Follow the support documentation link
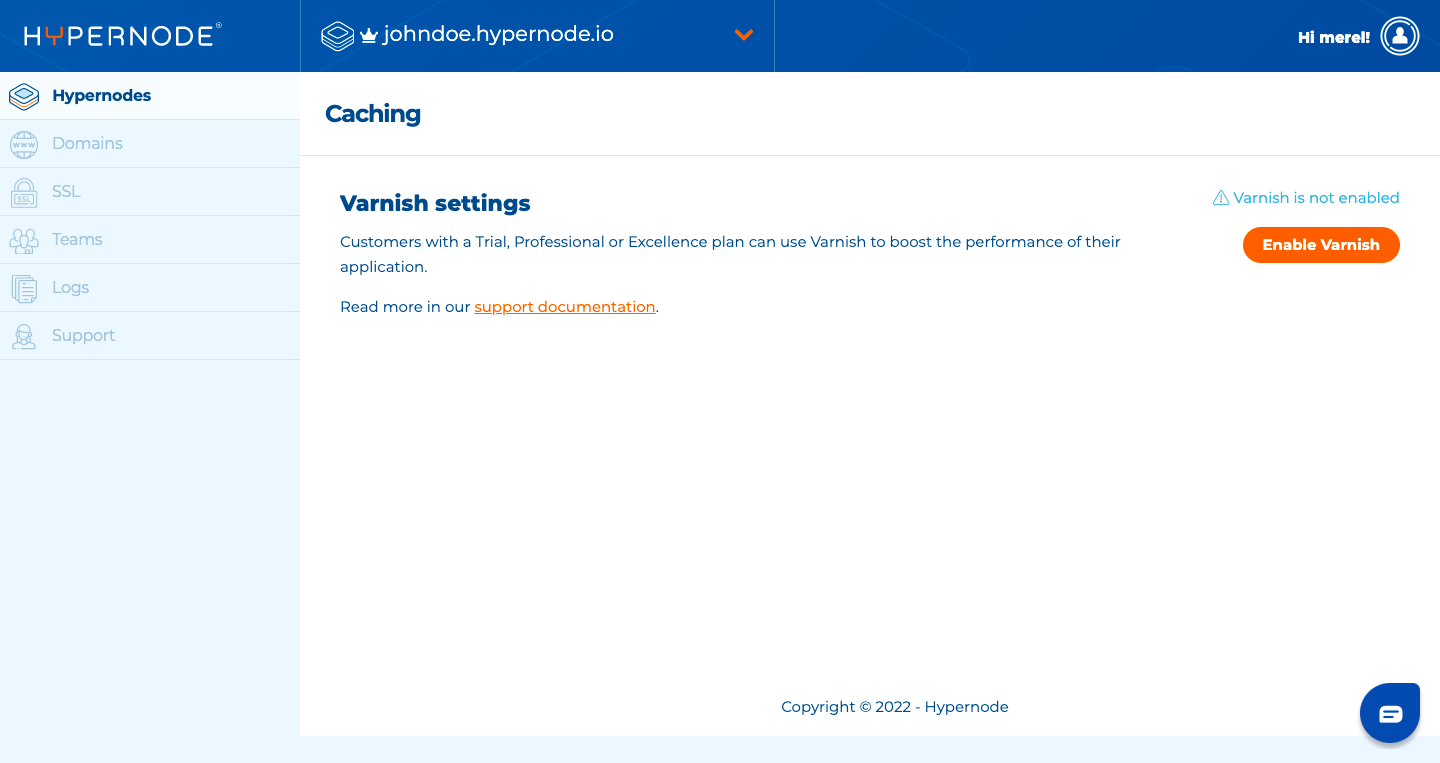 565,307
